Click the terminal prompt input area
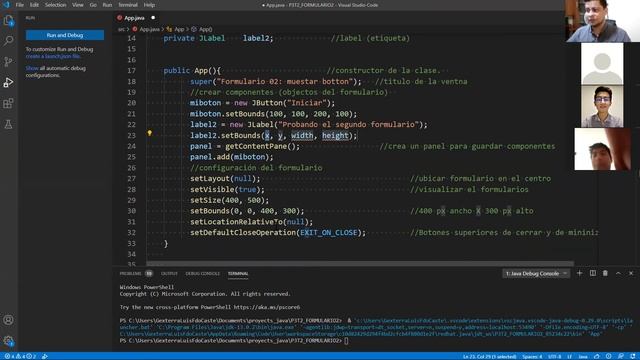This screenshot has height=360, width=640. point(347,341)
